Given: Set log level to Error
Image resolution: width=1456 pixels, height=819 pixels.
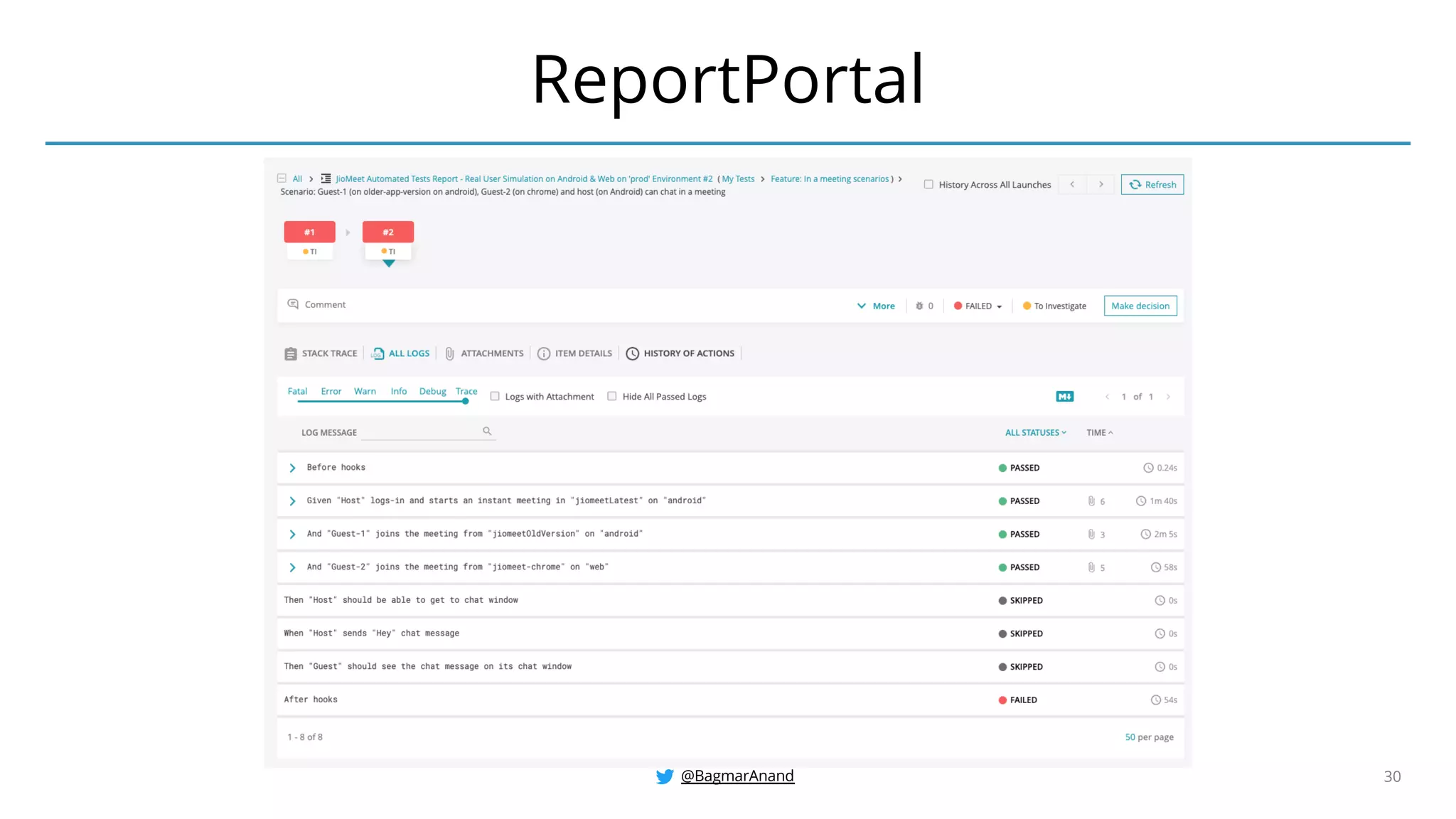Looking at the screenshot, I should click(331, 391).
